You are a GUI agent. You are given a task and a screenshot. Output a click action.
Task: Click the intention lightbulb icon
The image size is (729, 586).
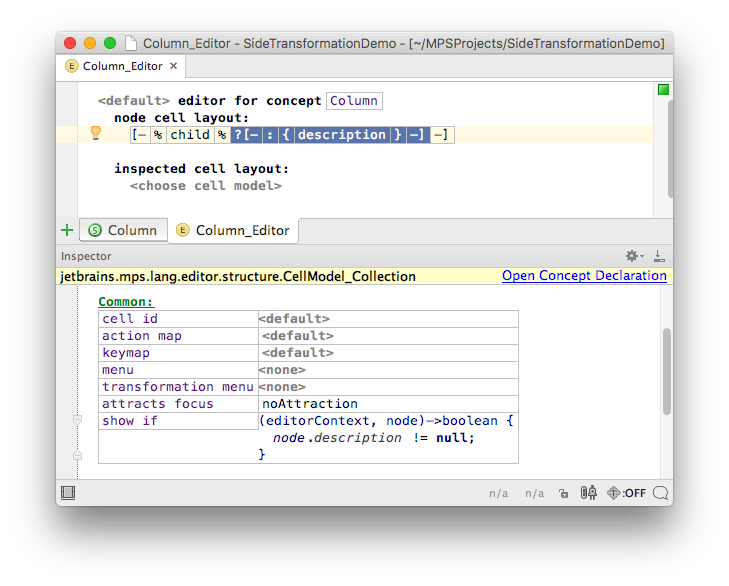[96, 133]
